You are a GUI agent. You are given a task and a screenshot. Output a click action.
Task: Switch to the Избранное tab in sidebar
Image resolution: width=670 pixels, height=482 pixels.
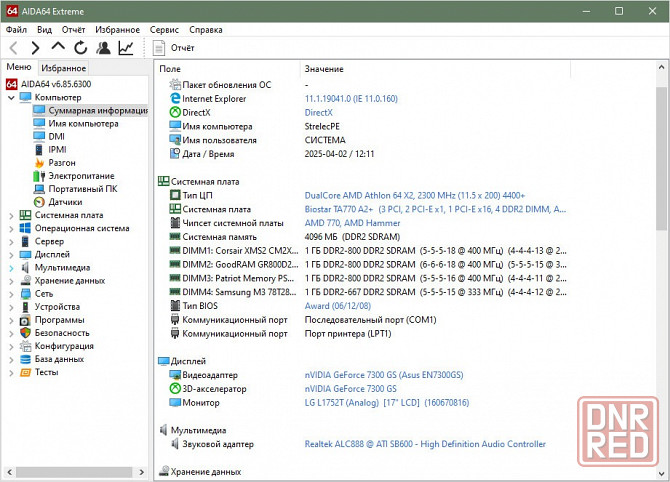pos(64,68)
